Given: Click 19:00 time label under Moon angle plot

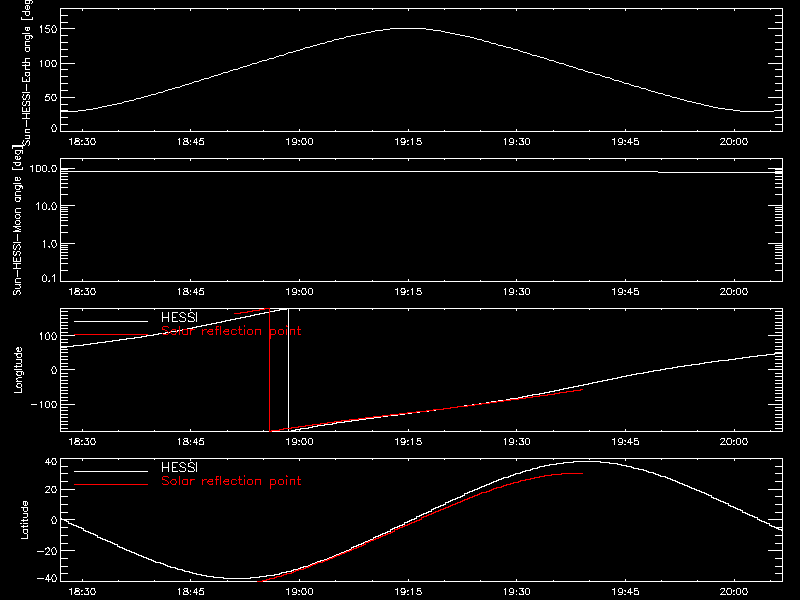Looking at the screenshot, I should tap(299, 291).
